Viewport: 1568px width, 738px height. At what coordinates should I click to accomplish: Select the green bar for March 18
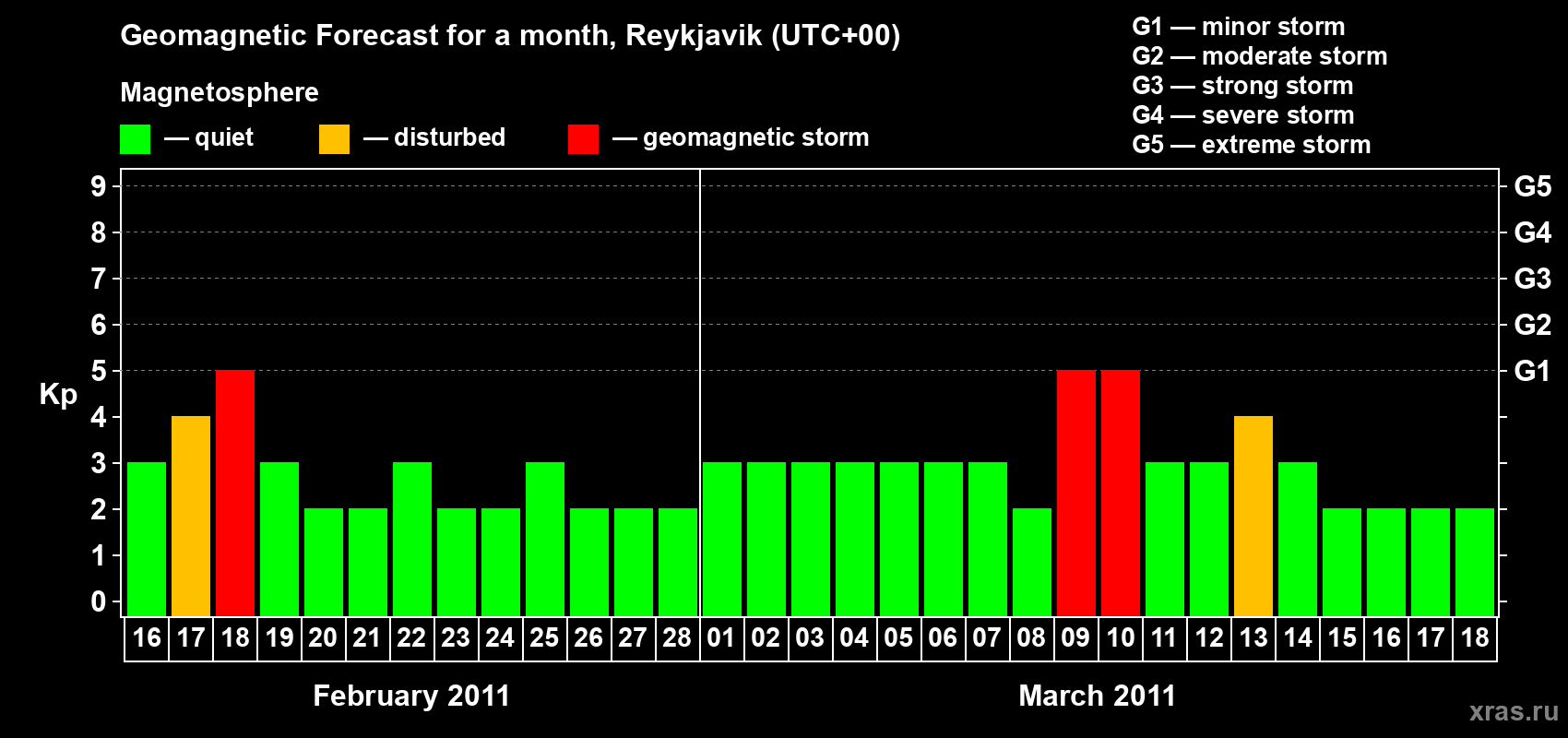[1475, 562]
